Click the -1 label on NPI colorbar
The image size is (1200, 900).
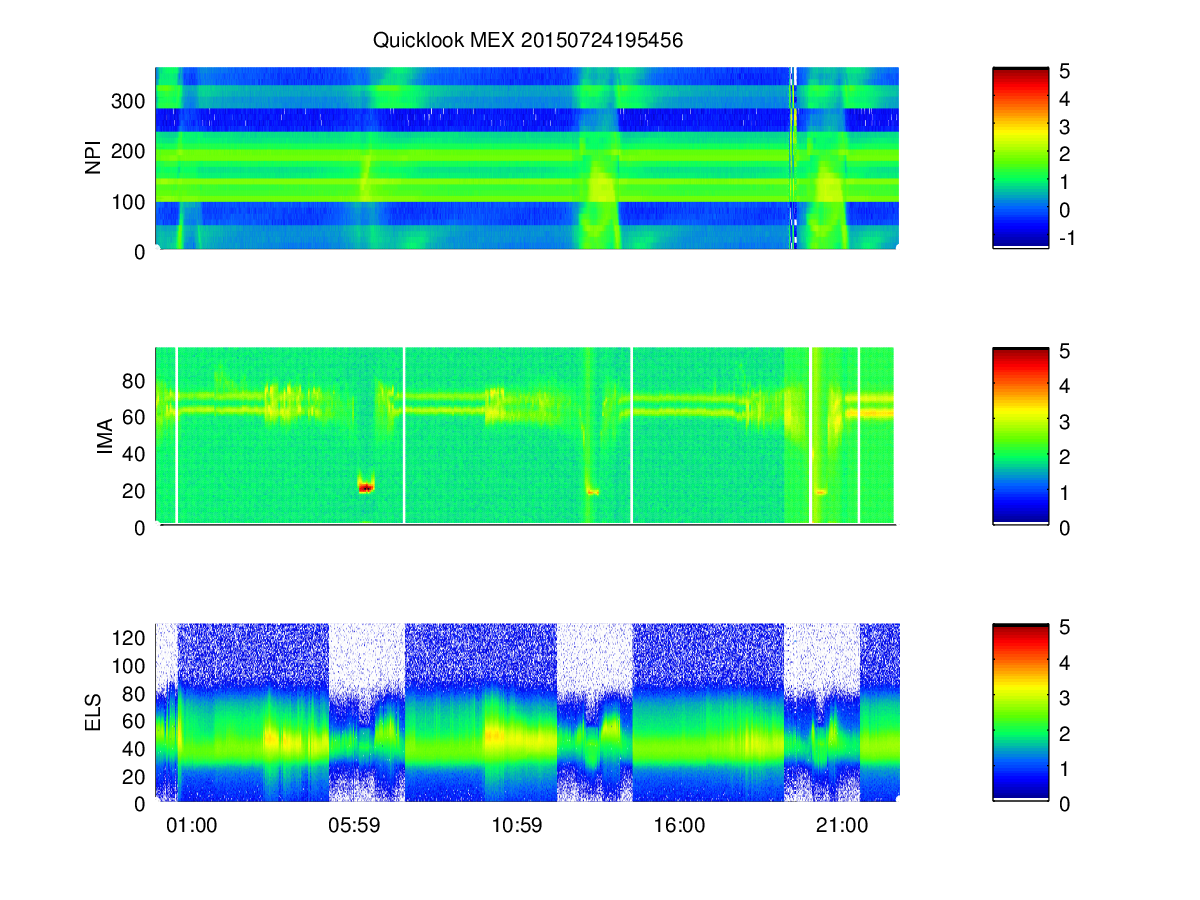(x=1066, y=237)
